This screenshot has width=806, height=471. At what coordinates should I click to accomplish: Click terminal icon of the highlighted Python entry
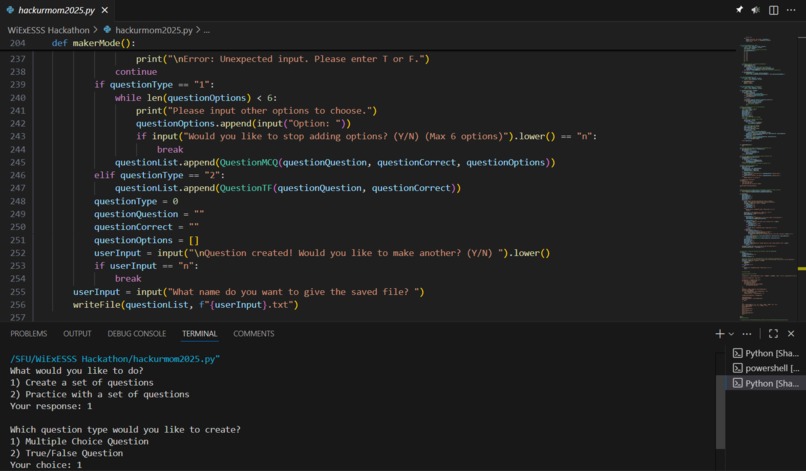click(738, 383)
